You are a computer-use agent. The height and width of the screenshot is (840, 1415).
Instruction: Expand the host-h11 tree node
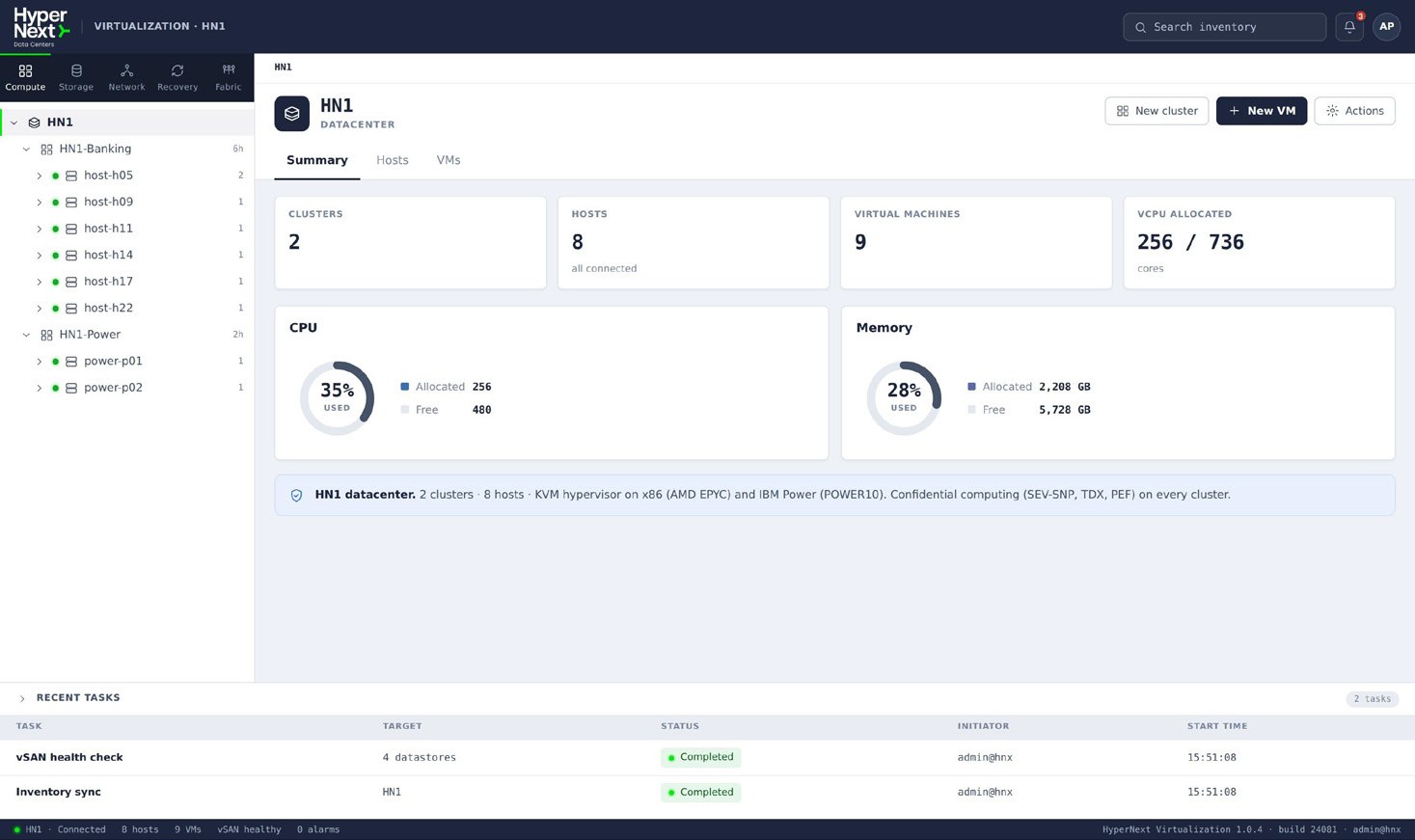coord(40,229)
